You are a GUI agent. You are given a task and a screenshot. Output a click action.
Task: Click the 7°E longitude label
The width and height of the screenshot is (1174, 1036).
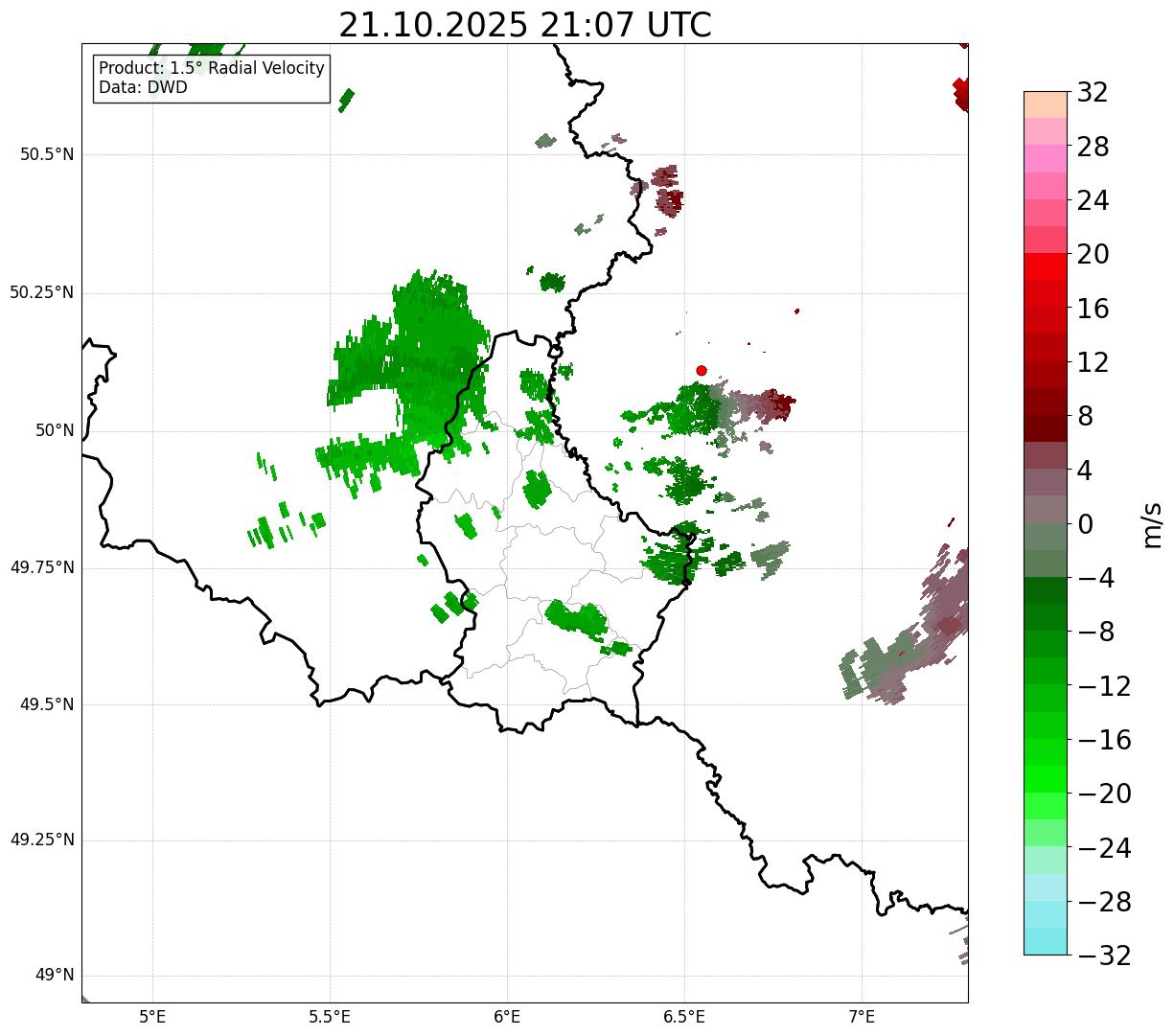(x=862, y=1016)
